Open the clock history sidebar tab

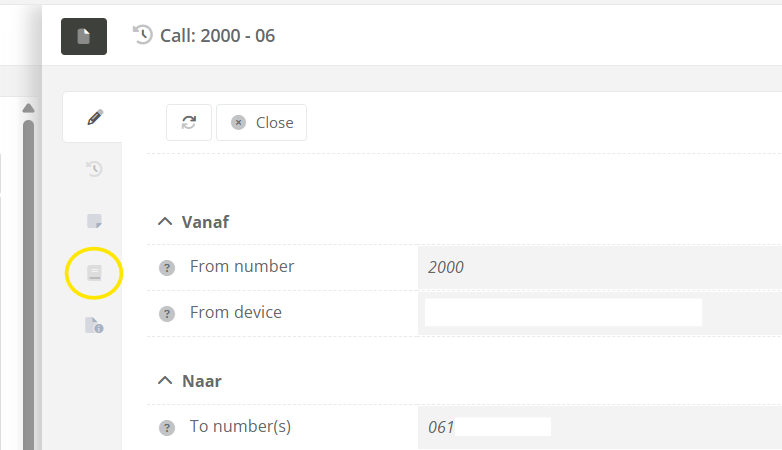click(94, 169)
